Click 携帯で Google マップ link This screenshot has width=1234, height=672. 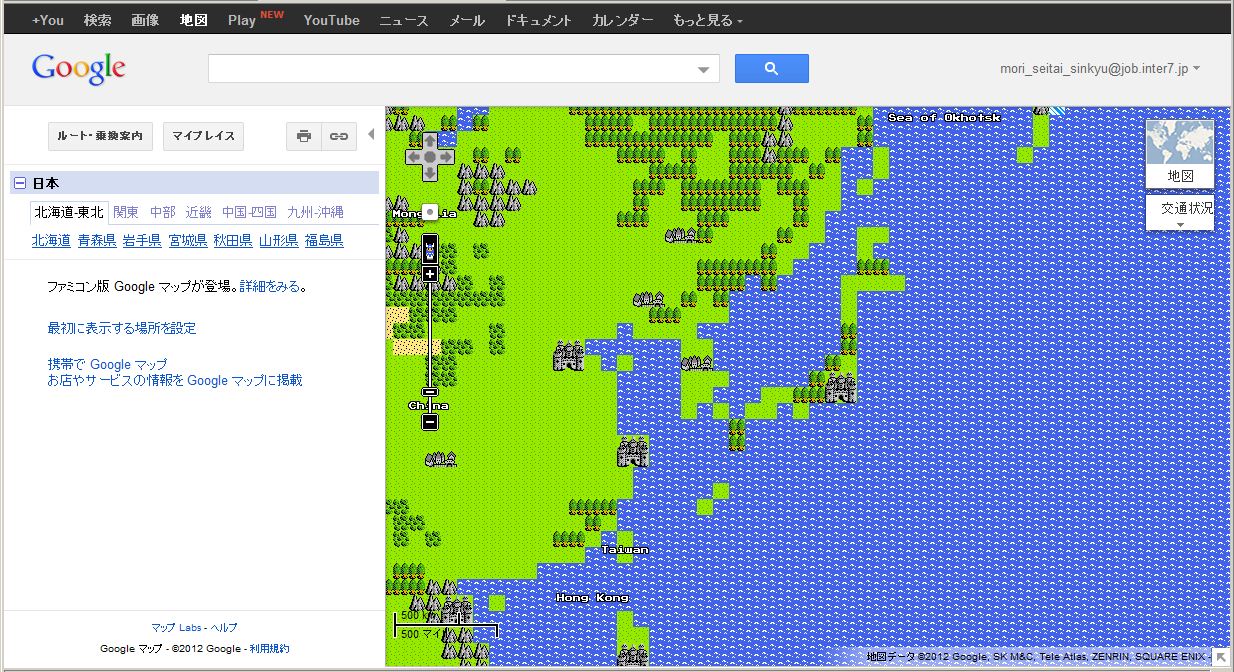click(107, 365)
